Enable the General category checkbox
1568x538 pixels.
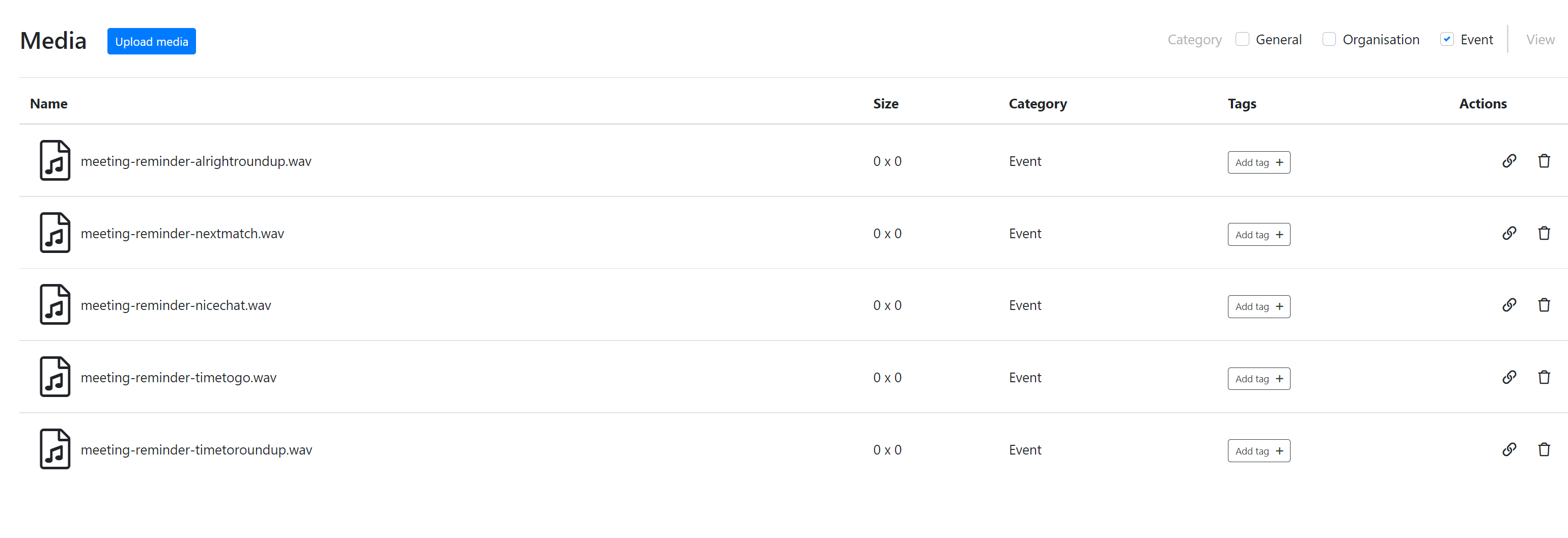[1242, 40]
